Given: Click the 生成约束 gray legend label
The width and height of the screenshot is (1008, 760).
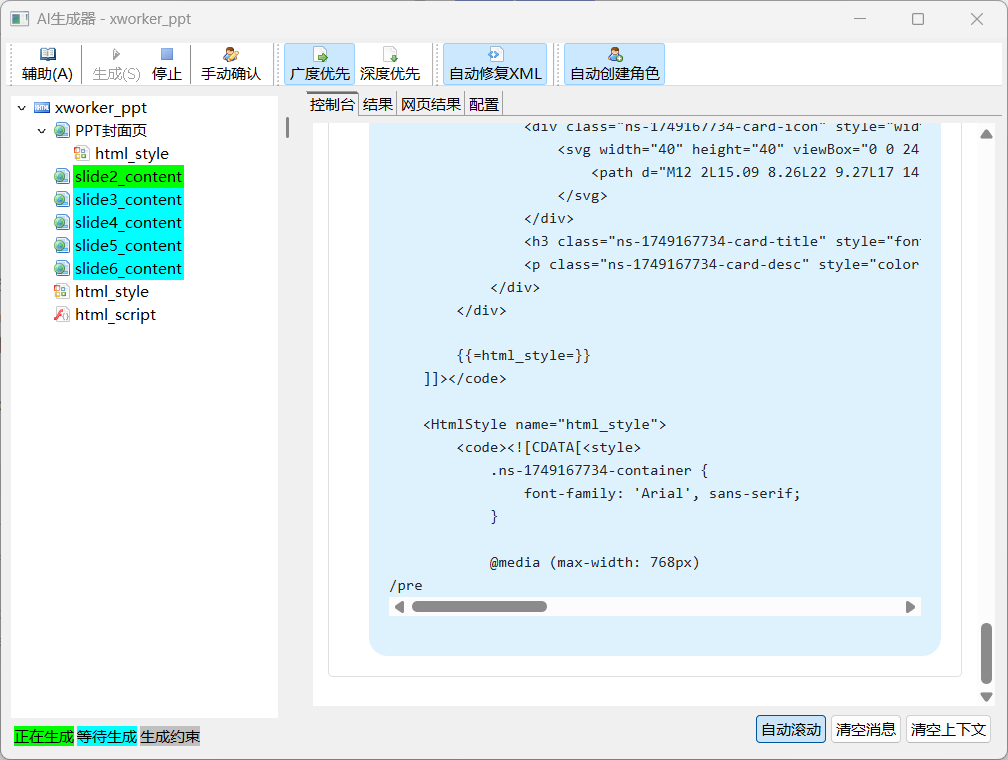Looking at the screenshot, I should tap(170, 736).
